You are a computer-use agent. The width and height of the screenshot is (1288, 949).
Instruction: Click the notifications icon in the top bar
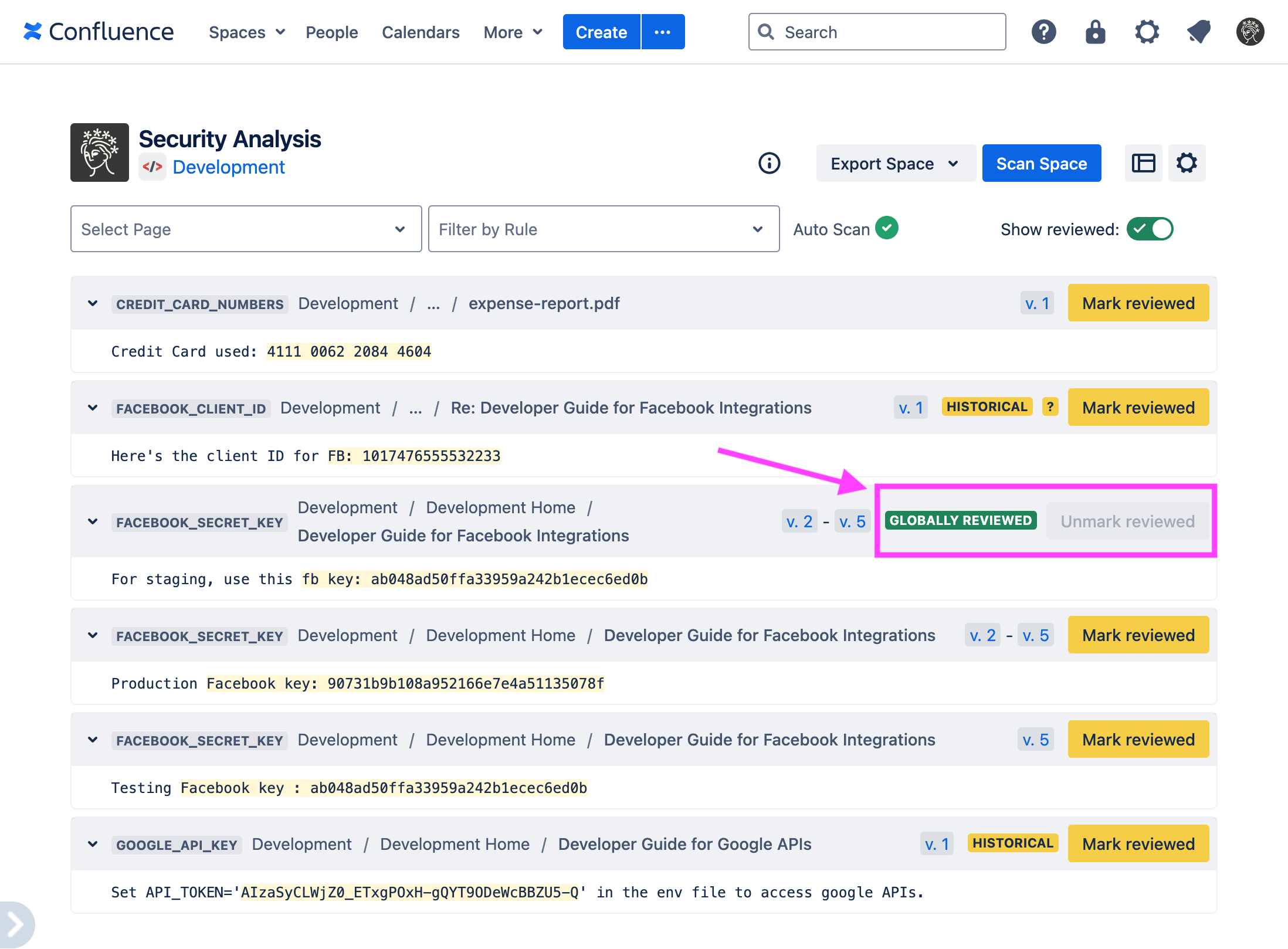1198,32
